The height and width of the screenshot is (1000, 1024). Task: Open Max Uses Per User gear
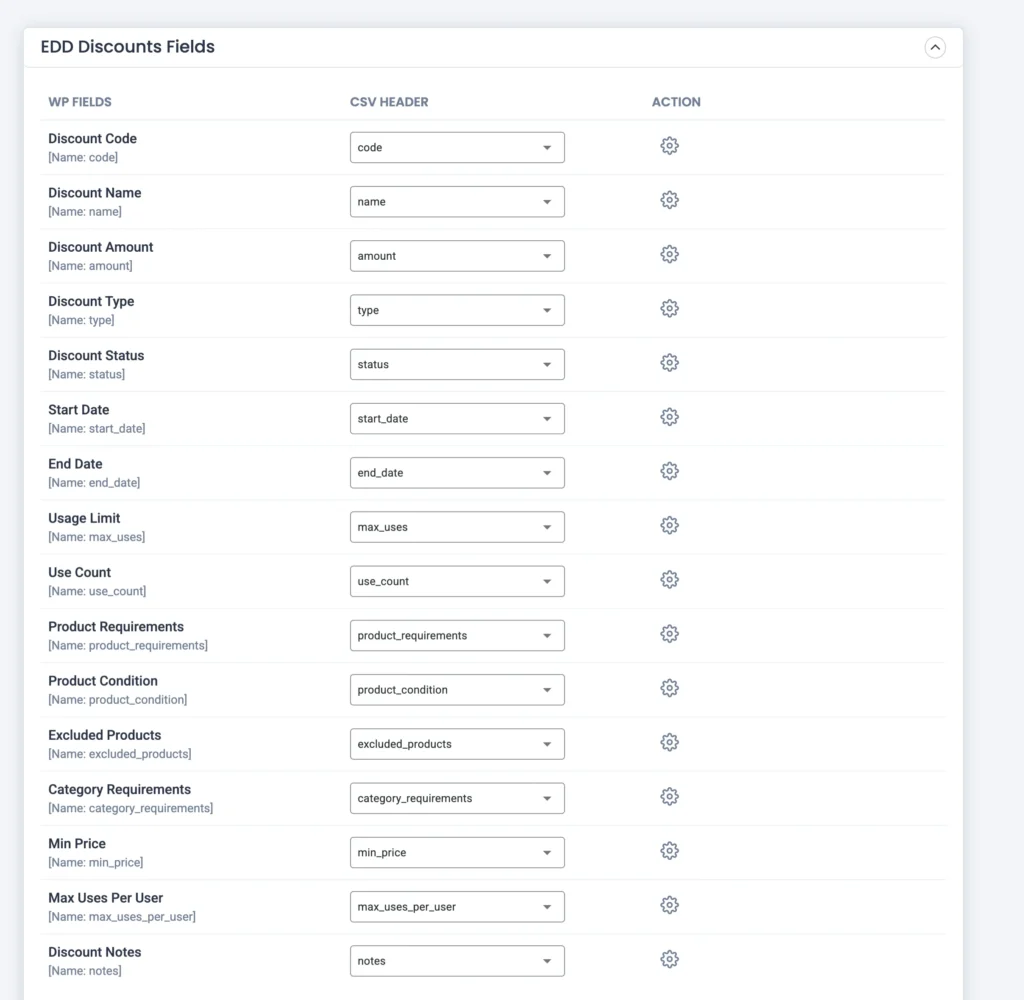pyautogui.click(x=669, y=905)
